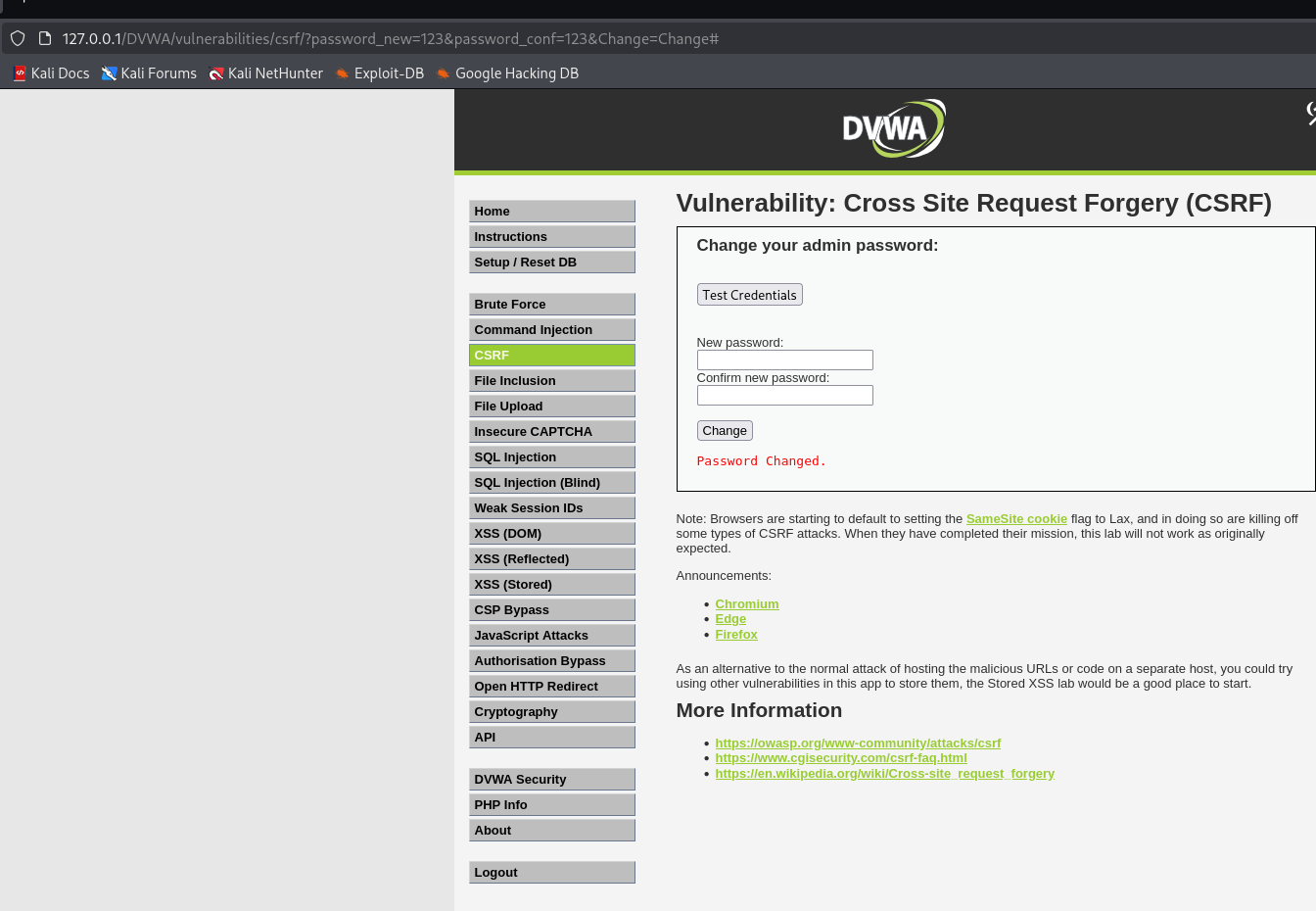
Task: Open the Cryptography page
Action: click(x=552, y=712)
